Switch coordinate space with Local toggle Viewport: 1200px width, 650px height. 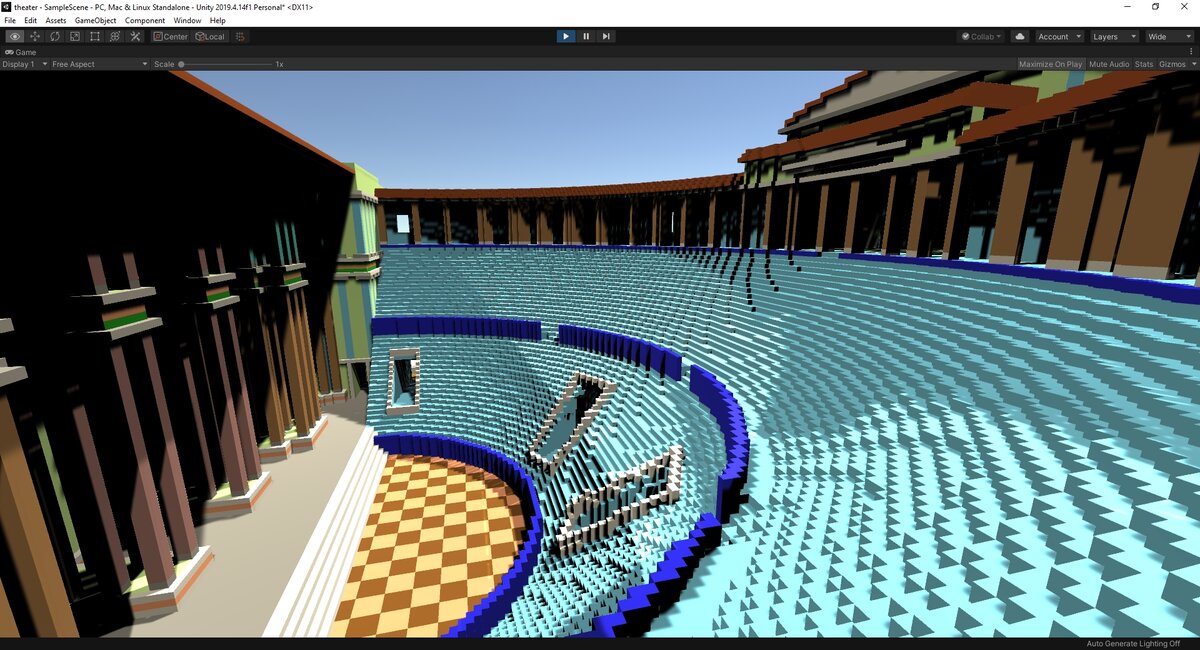click(210, 36)
